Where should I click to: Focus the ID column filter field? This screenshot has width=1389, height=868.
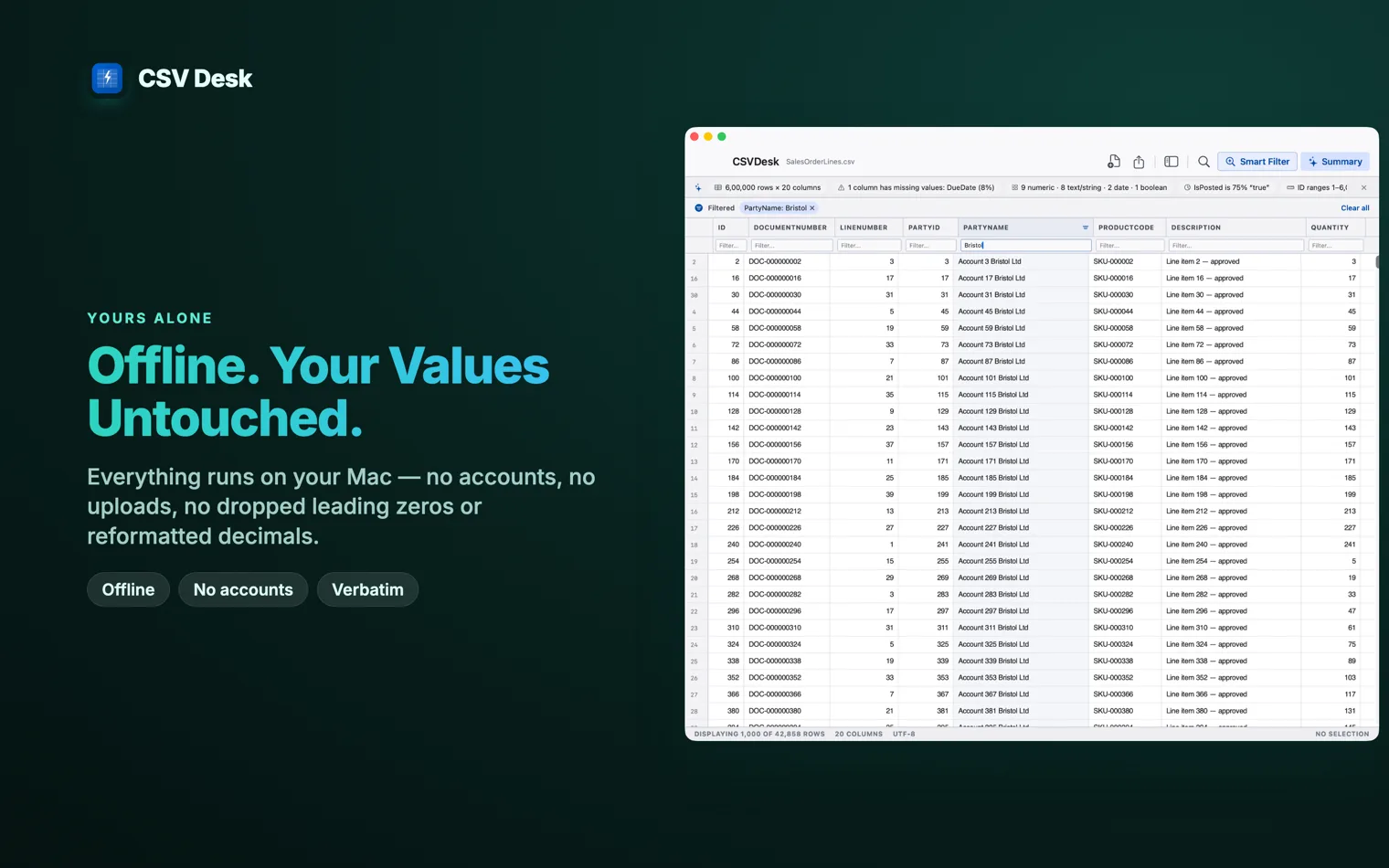point(731,245)
